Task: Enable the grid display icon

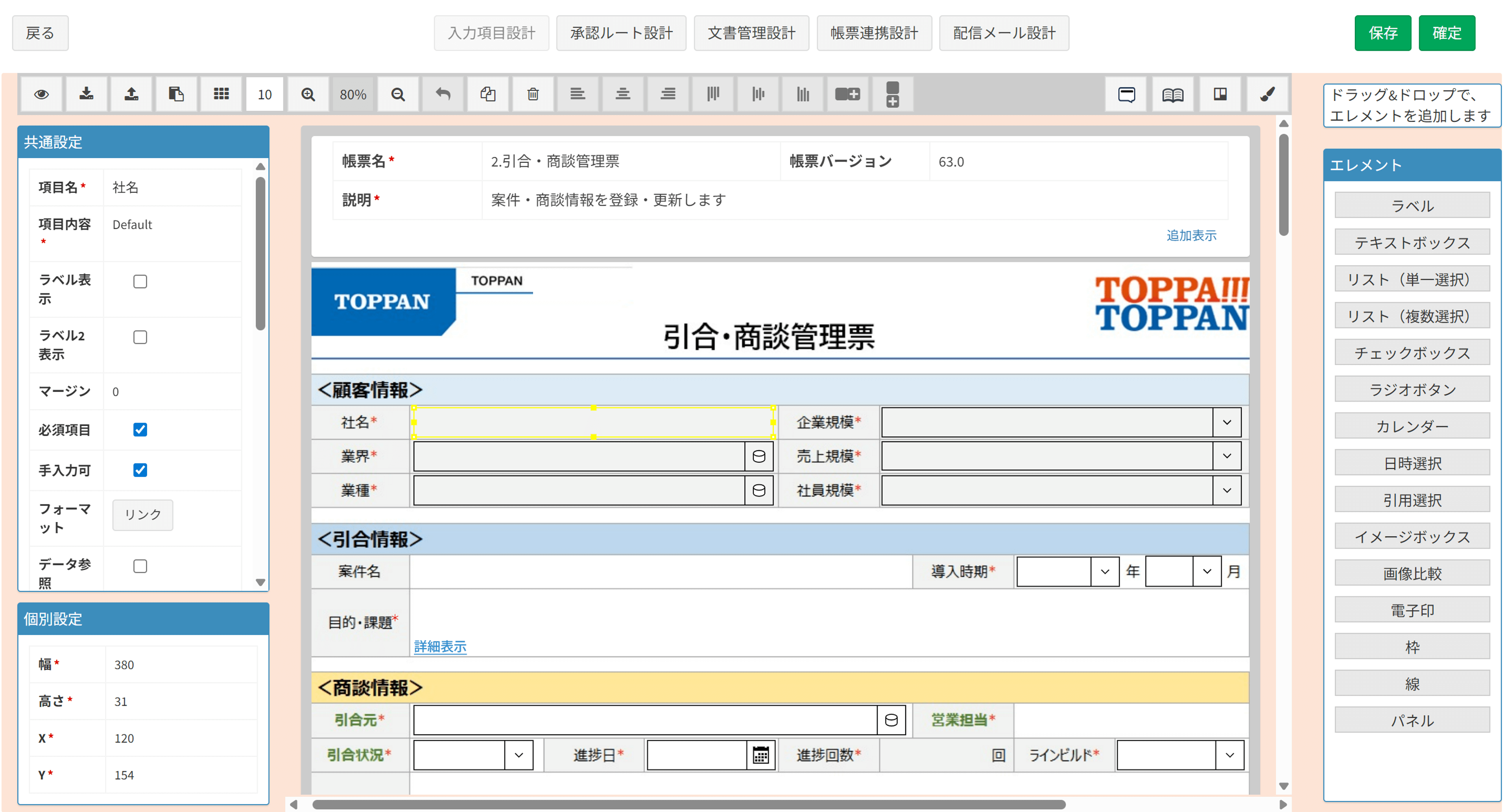Action: 221,94
